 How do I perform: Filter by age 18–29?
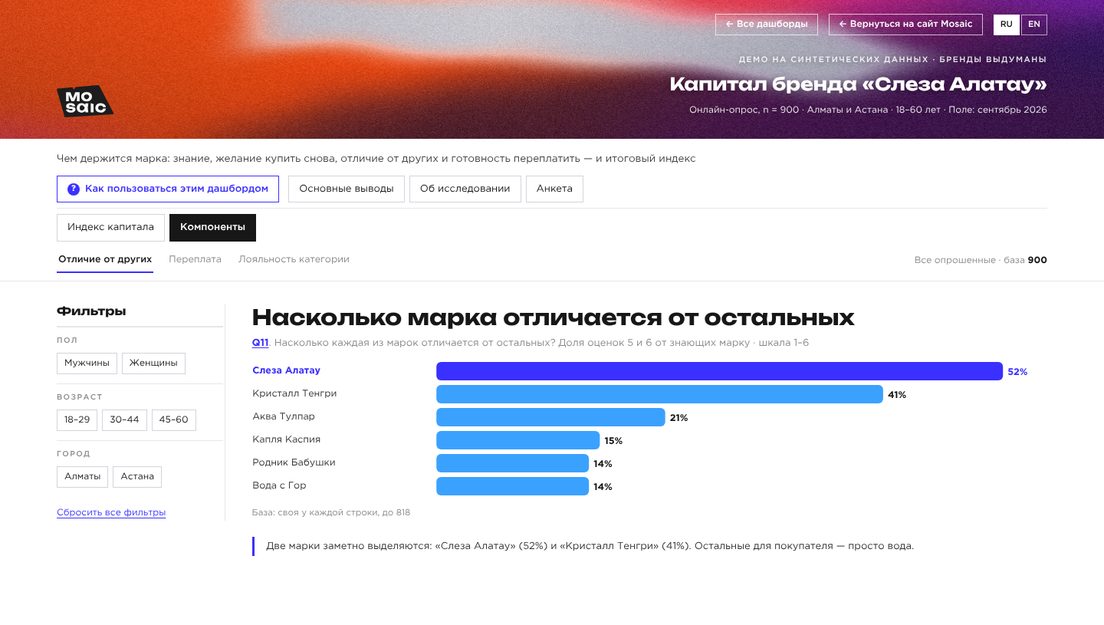click(77, 420)
